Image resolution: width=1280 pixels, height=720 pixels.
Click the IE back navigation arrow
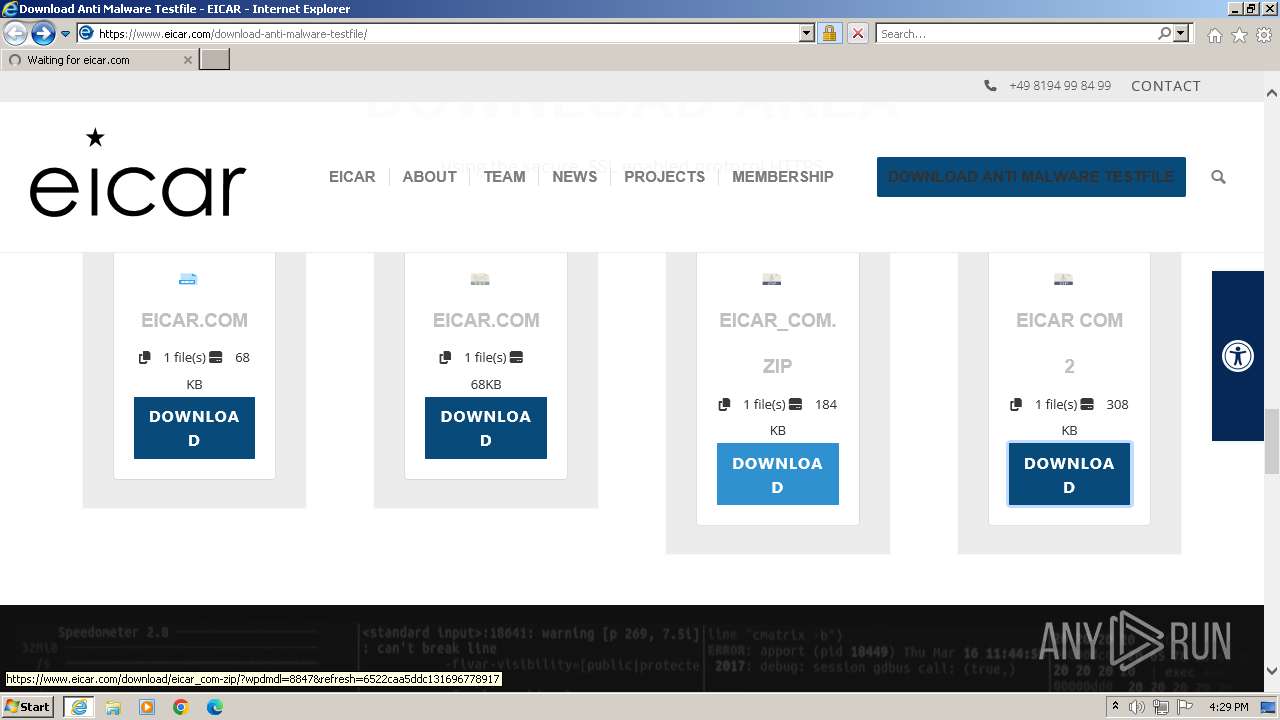pyautogui.click(x=15, y=34)
